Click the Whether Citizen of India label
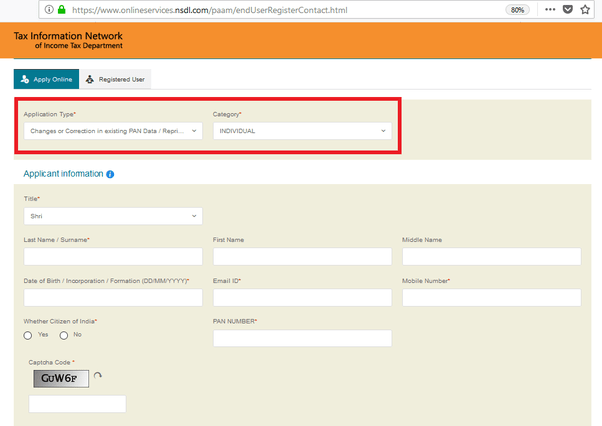602x426 pixels. 60,321
